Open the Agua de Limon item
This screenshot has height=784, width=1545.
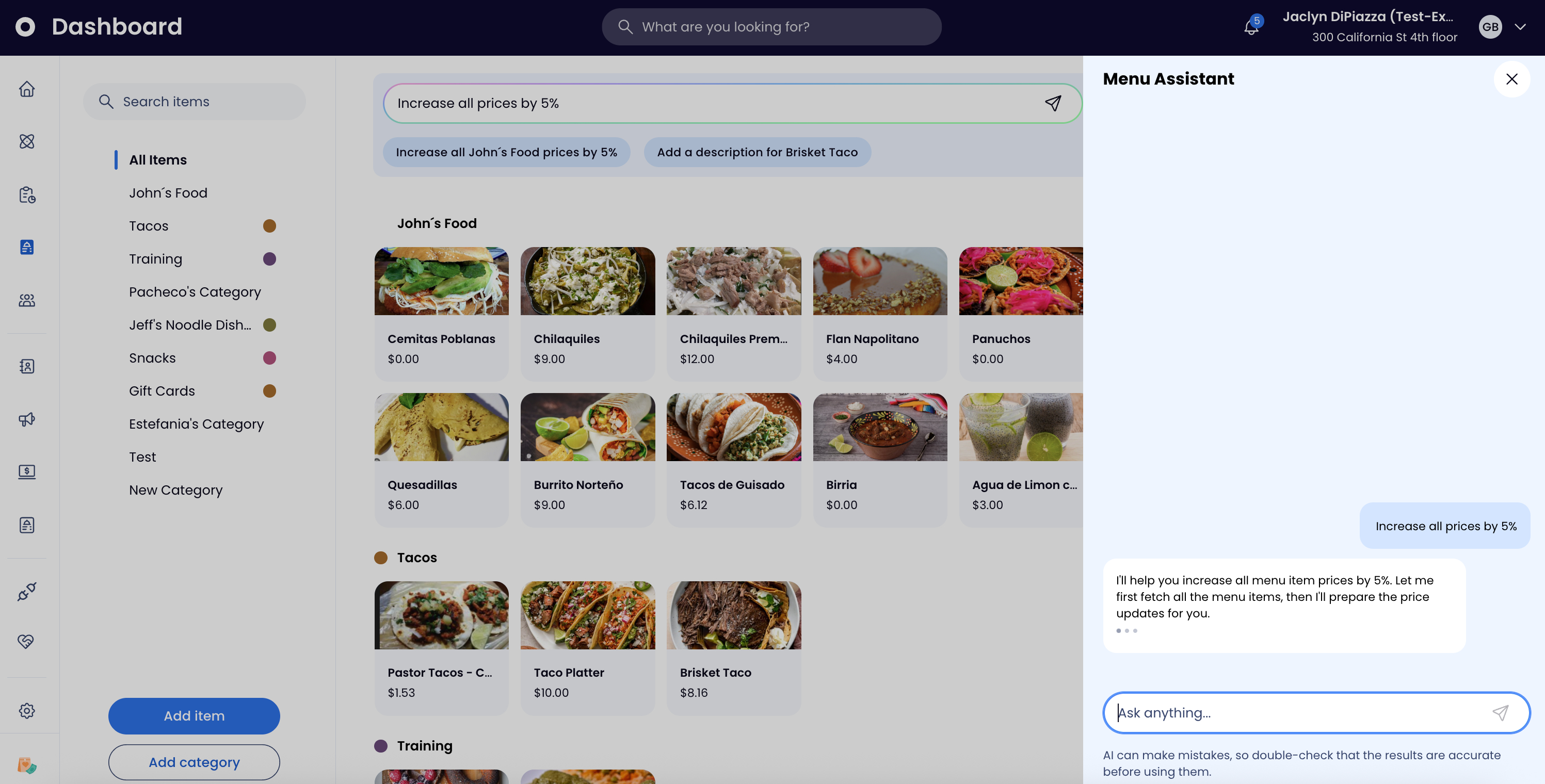[1021, 460]
